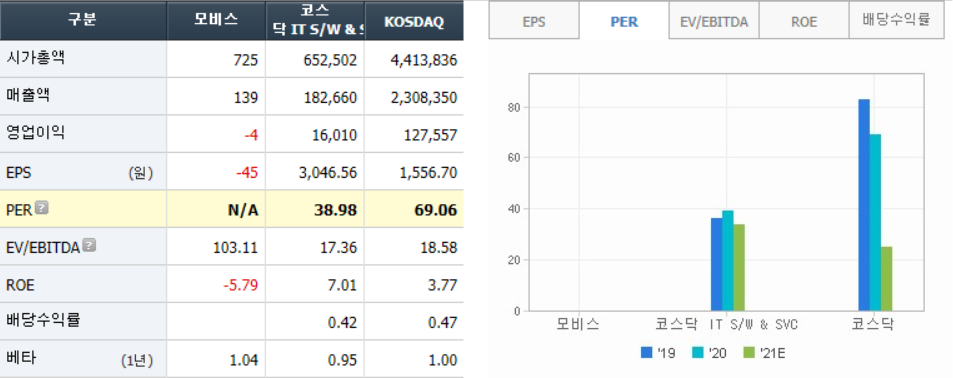
Task: Switch to the EV/EBITDA chart tab
Action: pos(714,21)
